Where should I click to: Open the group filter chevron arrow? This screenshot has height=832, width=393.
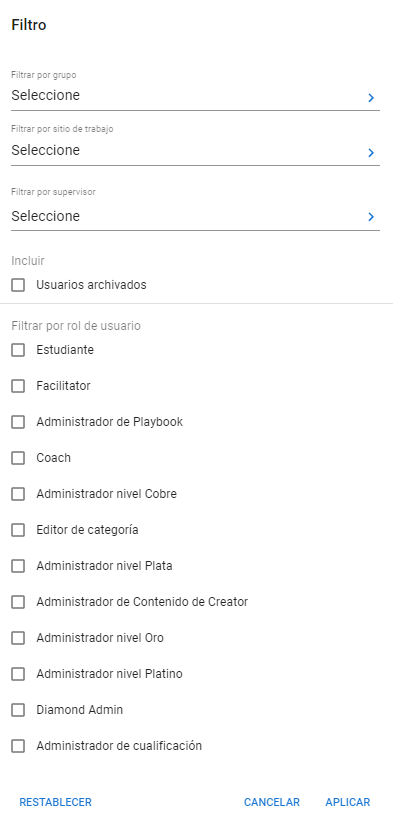(371, 98)
